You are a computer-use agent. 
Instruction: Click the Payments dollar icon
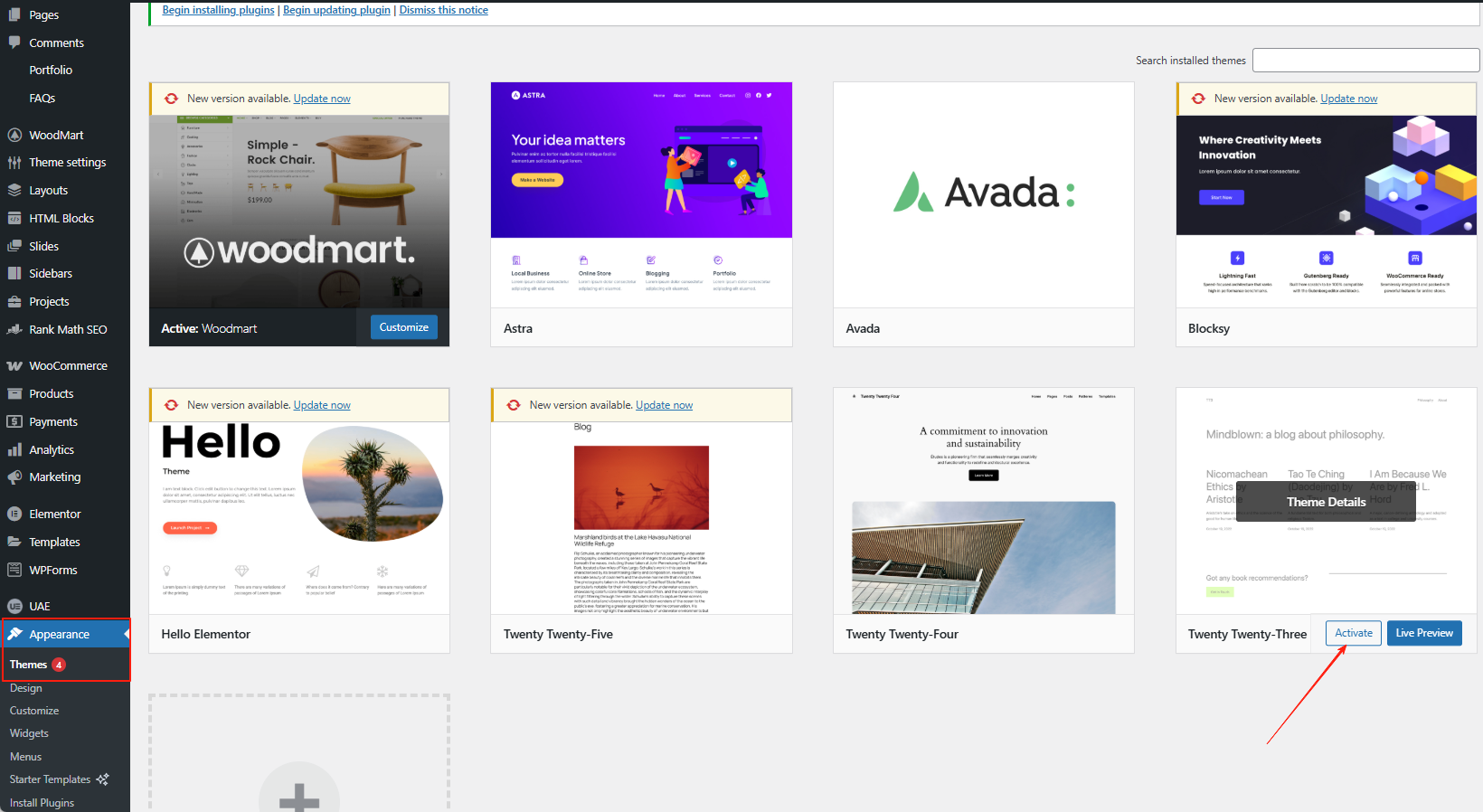click(14, 421)
